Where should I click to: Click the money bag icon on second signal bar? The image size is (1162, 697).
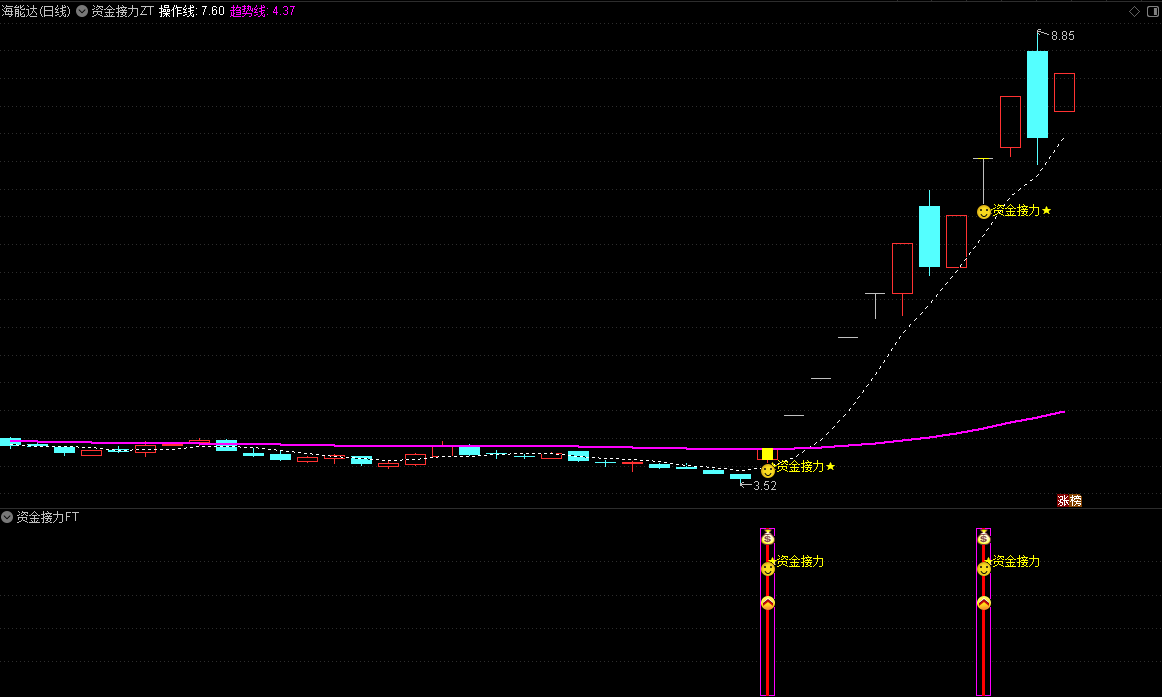tap(983, 537)
